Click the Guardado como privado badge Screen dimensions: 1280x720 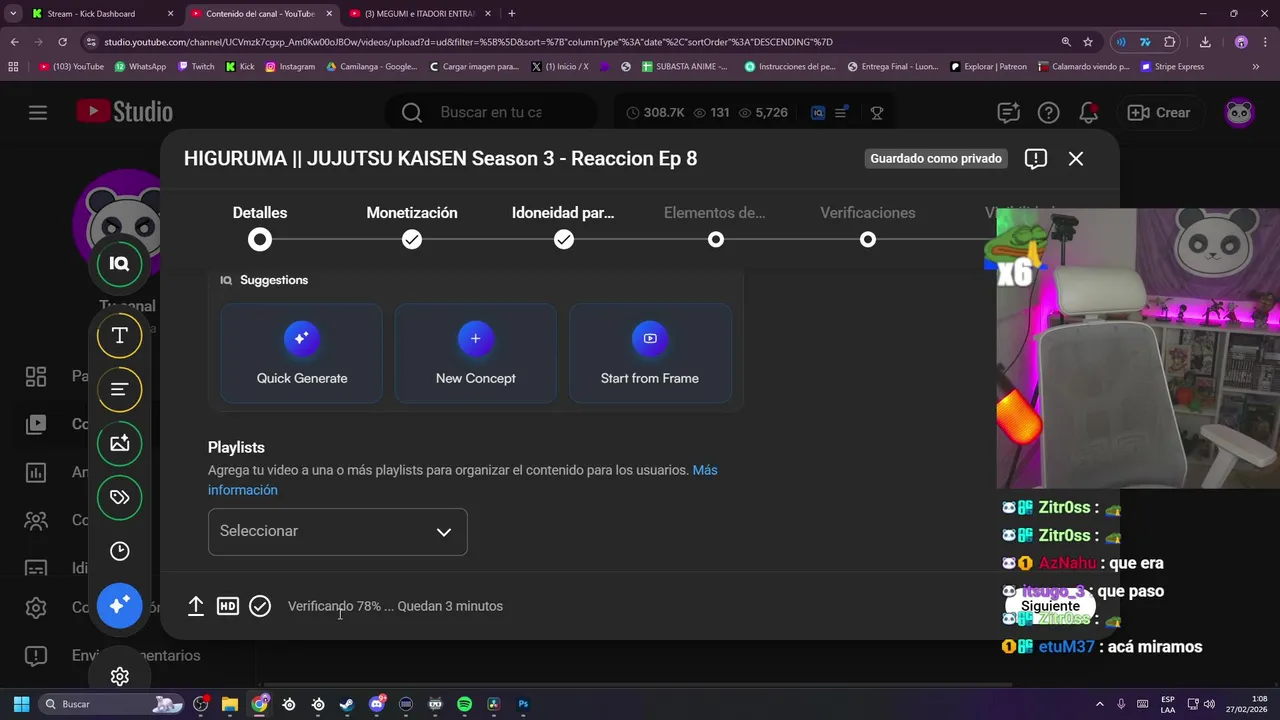coord(935,158)
